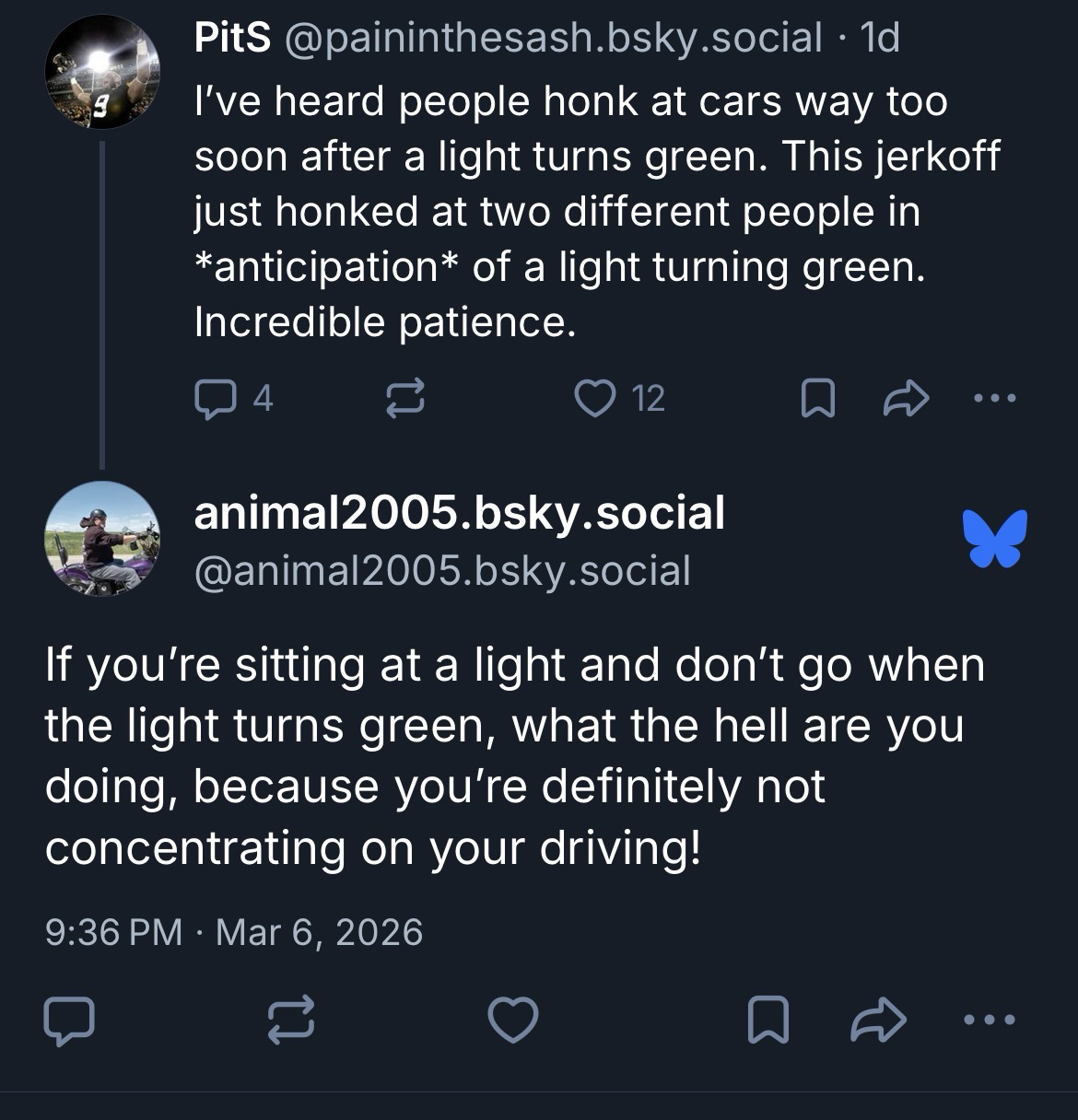Reply to animal2005's post

pyautogui.click(x=69, y=1021)
